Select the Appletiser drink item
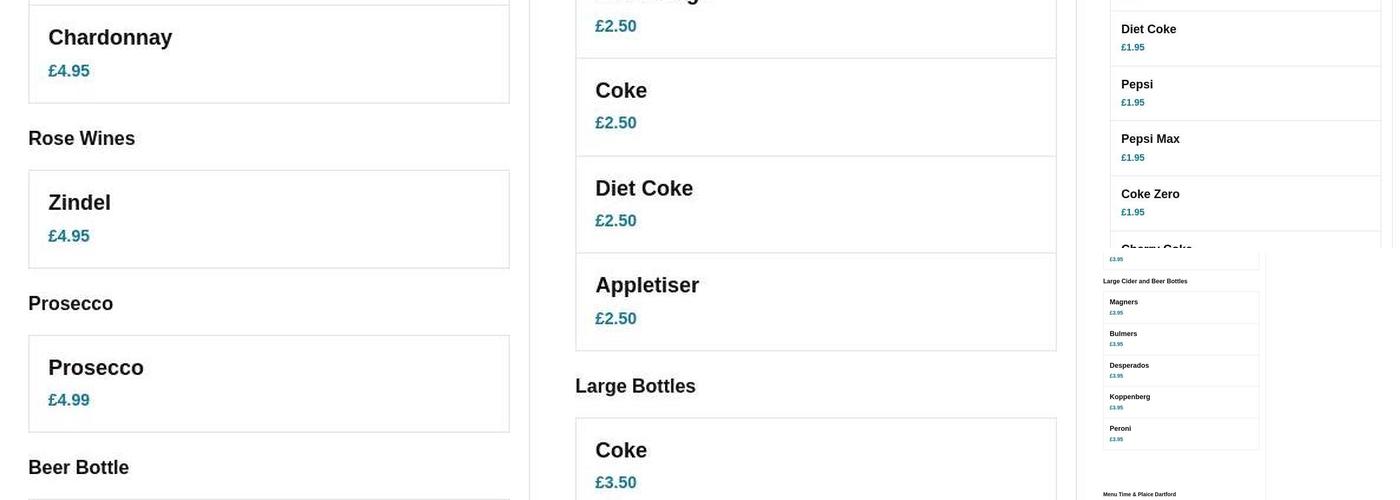This screenshot has height=500, width=1400. [x=815, y=301]
